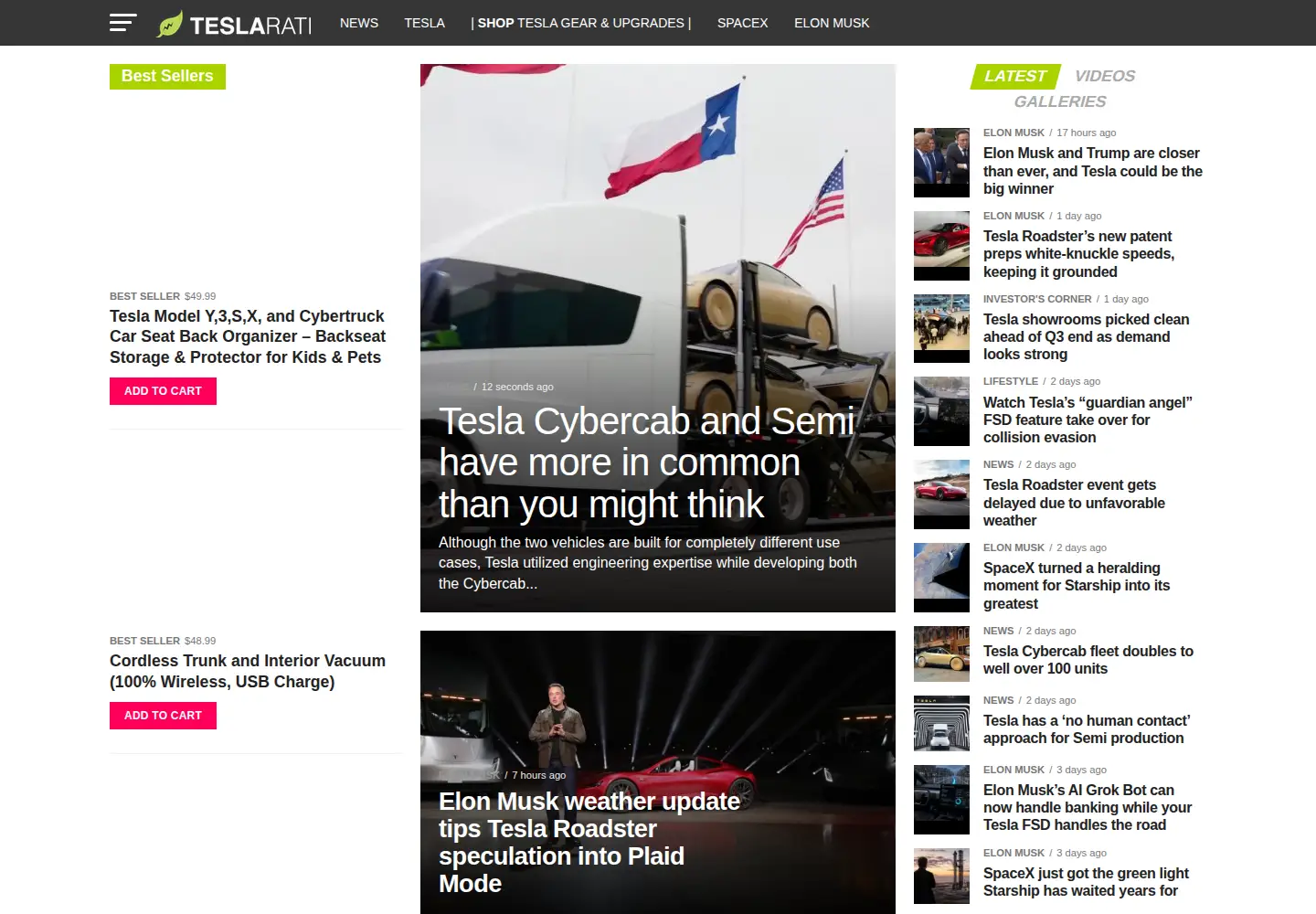Open Watch Tesla's guardian angel FSD headline
This screenshot has height=914, width=1316.
tap(1088, 420)
